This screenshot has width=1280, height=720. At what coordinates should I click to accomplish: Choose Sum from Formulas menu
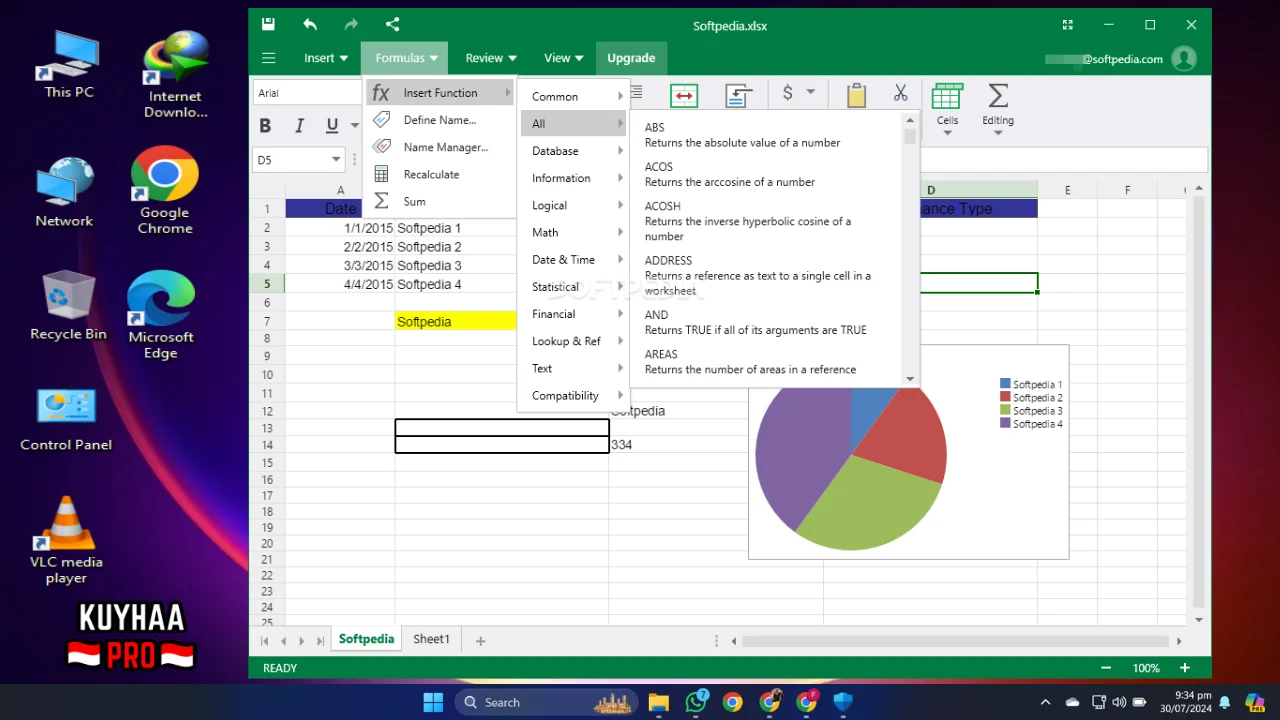click(440, 201)
